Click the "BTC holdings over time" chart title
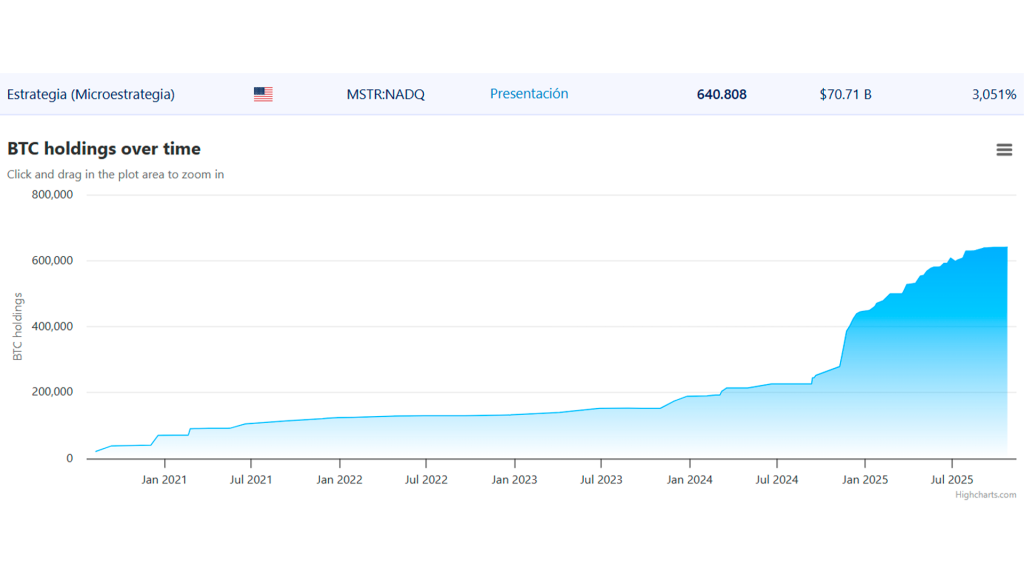 (x=104, y=149)
